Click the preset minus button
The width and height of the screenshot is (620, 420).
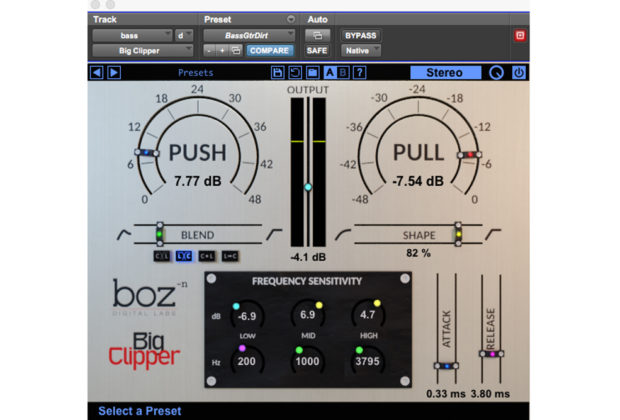click(x=209, y=51)
